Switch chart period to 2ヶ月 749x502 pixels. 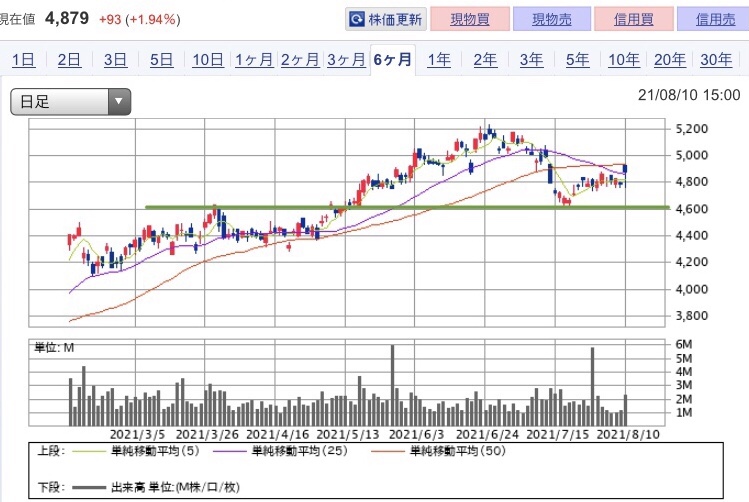[x=300, y=60]
